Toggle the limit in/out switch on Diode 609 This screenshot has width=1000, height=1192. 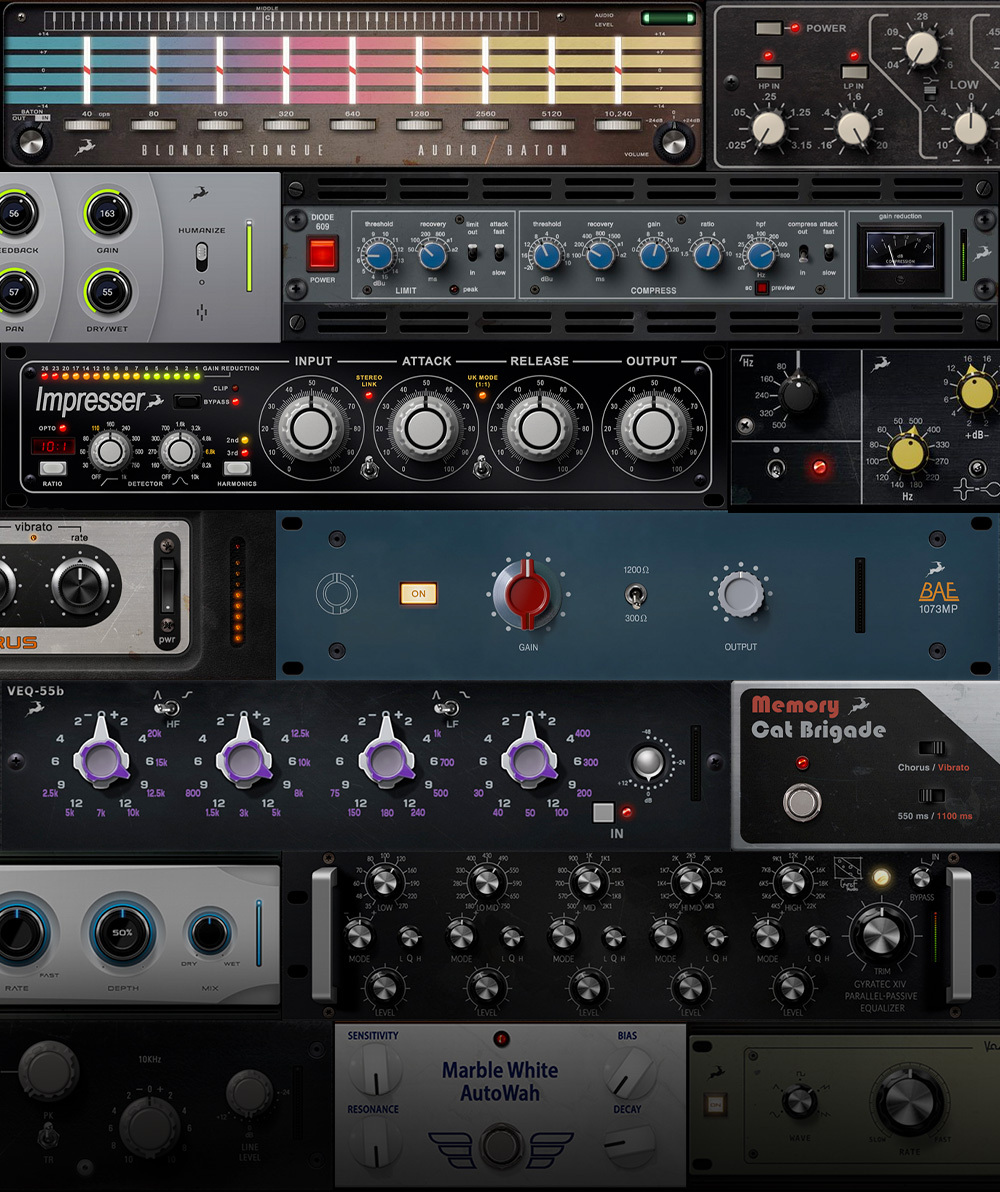tap(472, 252)
